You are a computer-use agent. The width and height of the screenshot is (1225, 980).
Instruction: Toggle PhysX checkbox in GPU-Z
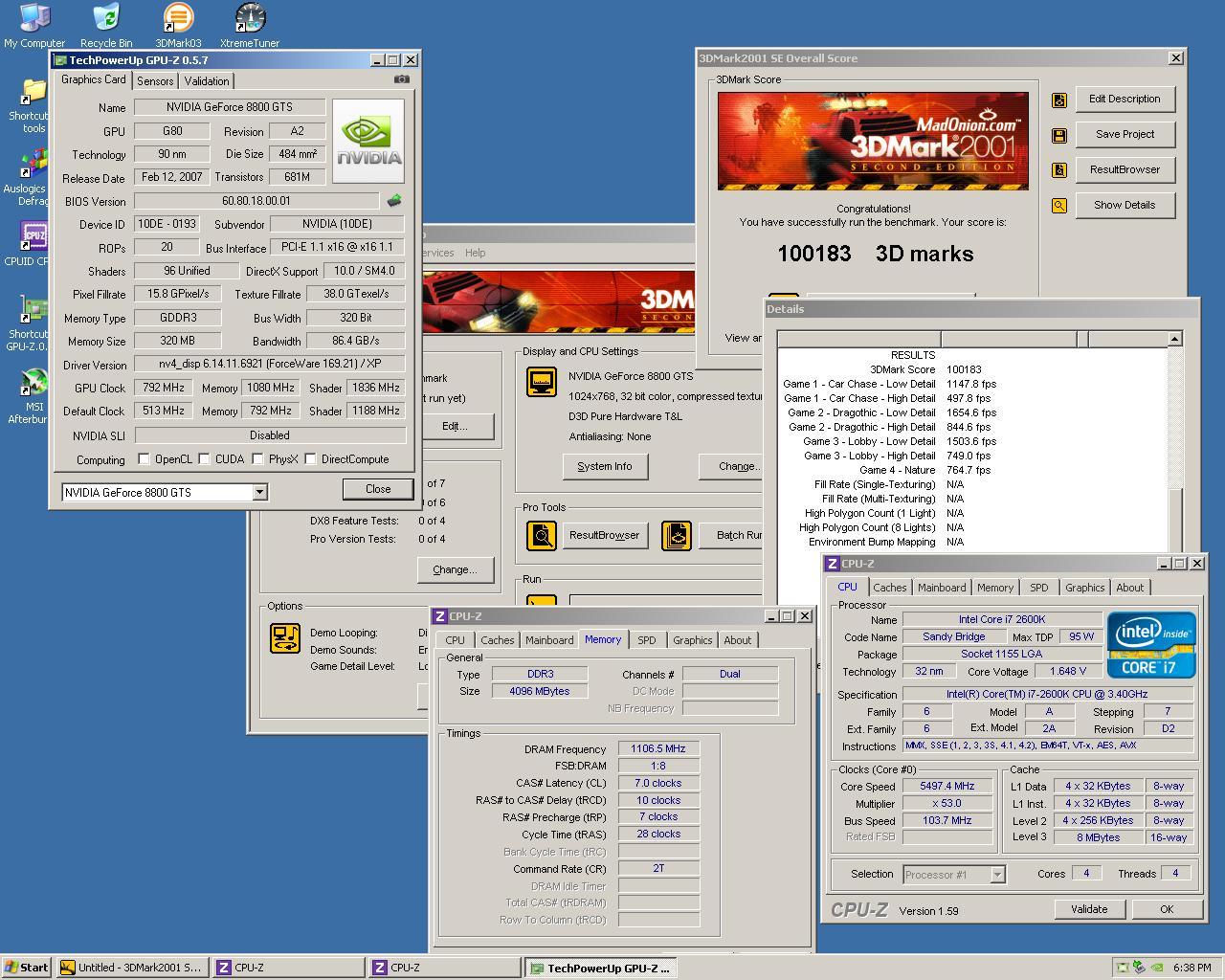point(257,459)
